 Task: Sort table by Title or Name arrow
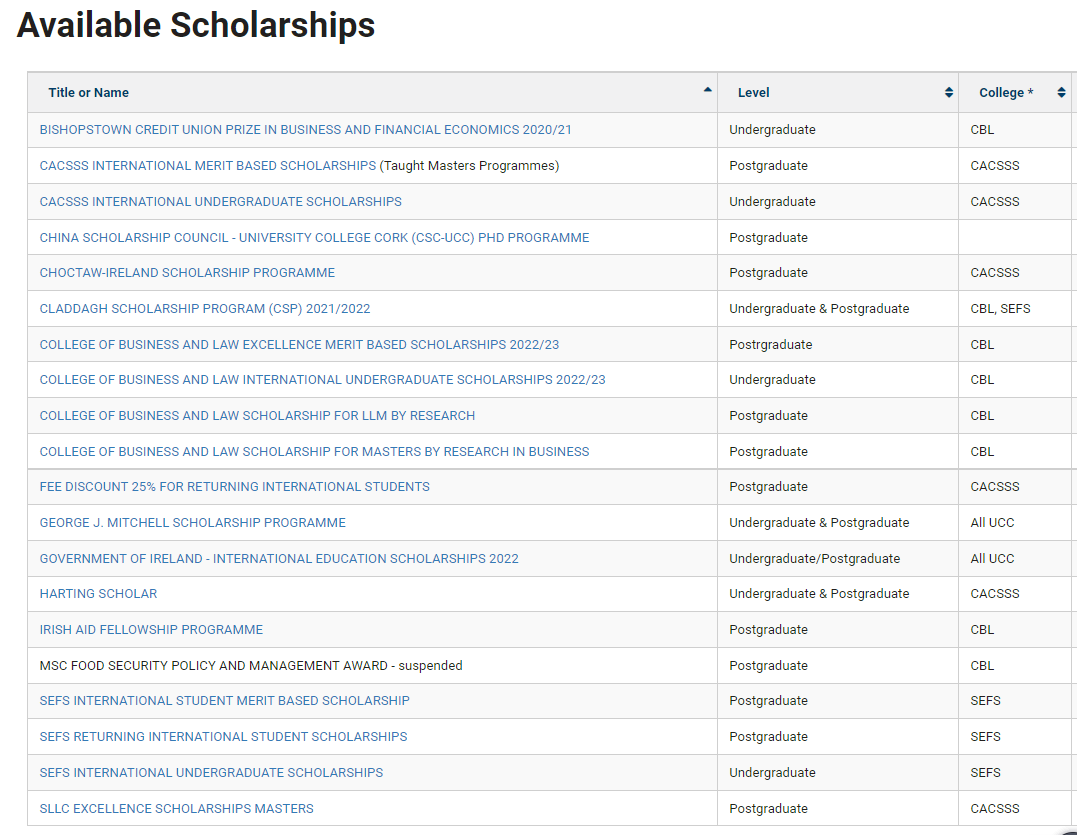[x=707, y=90]
